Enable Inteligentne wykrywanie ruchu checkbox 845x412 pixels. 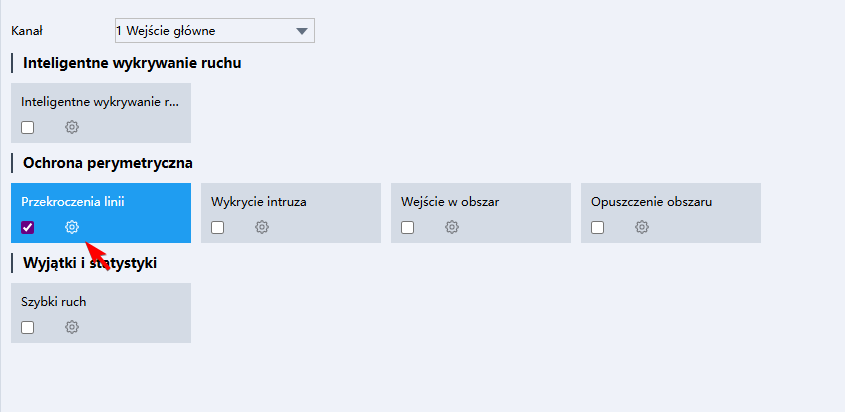28,127
